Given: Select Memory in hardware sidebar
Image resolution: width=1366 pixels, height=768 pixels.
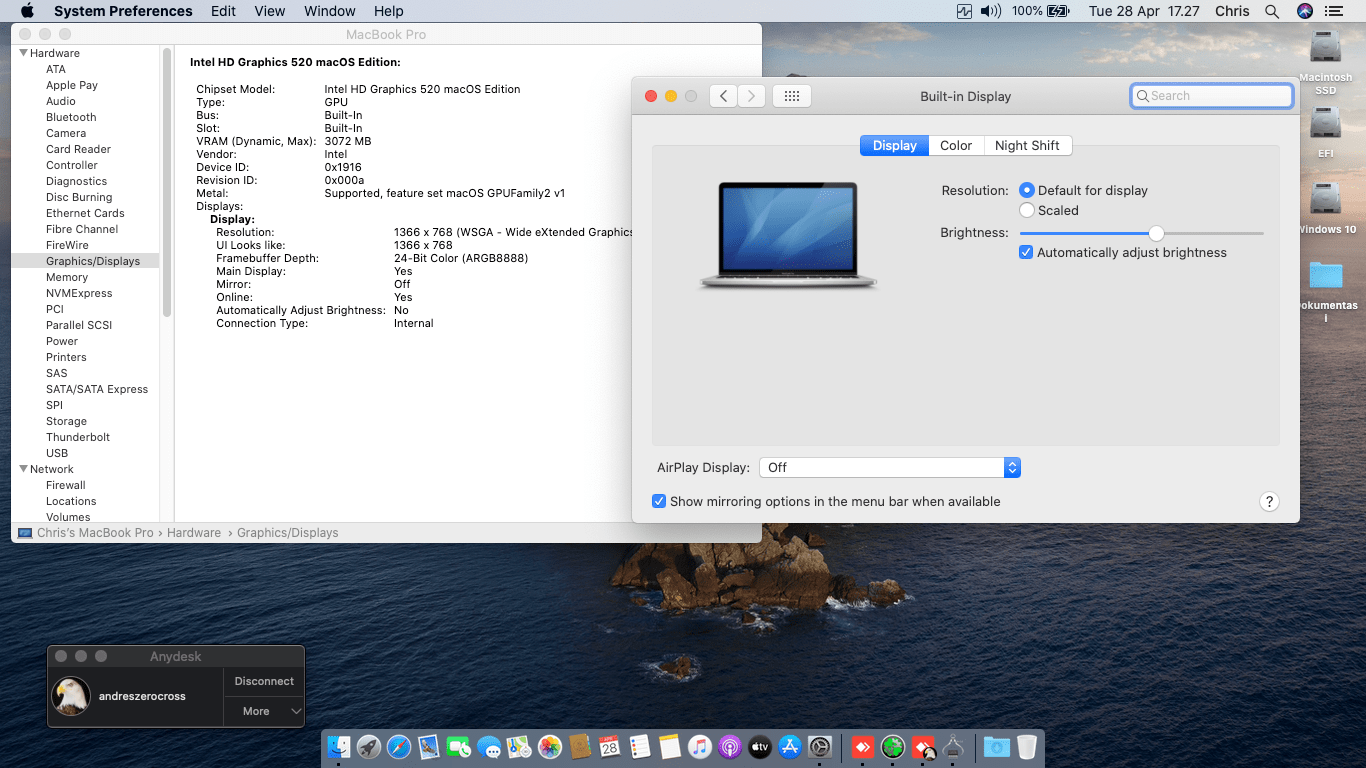Looking at the screenshot, I should (x=67, y=277).
